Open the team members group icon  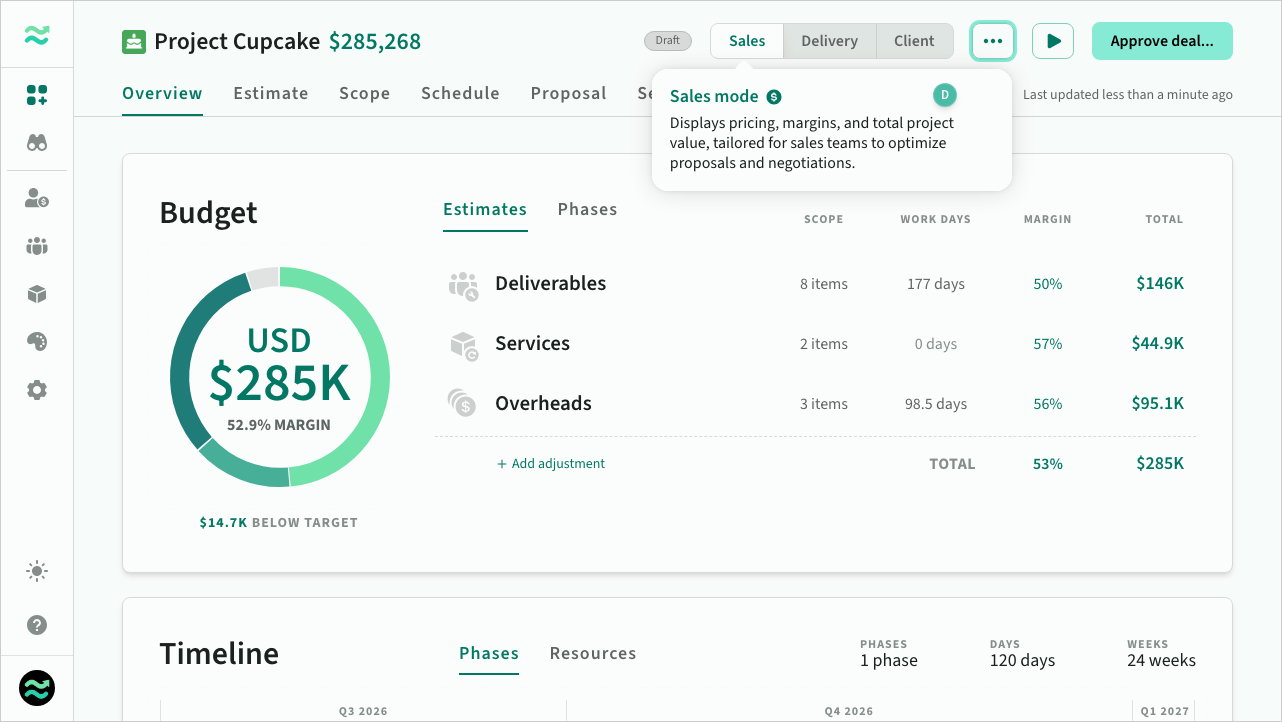(37, 246)
